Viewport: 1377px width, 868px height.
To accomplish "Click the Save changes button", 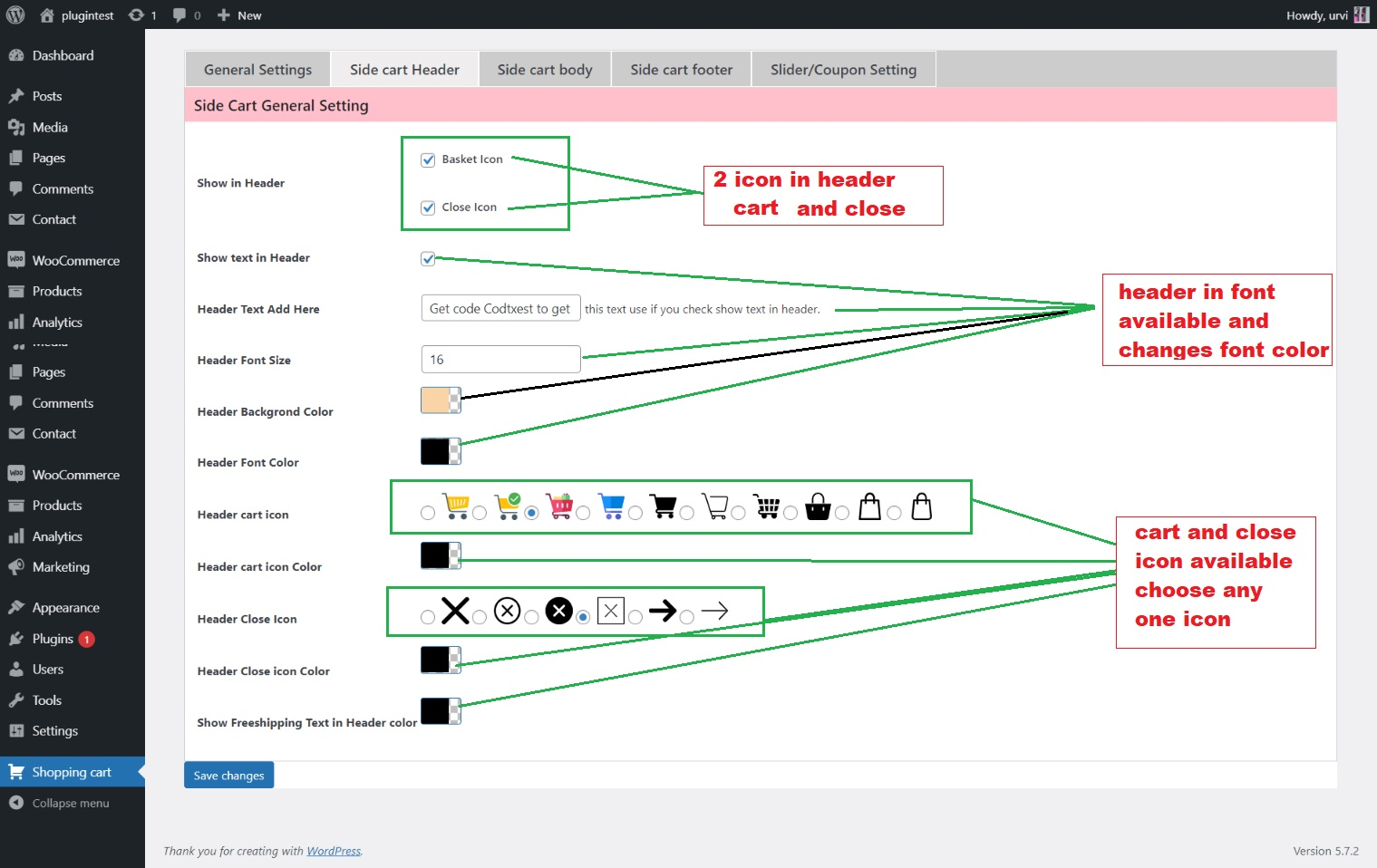I will pyautogui.click(x=228, y=775).
